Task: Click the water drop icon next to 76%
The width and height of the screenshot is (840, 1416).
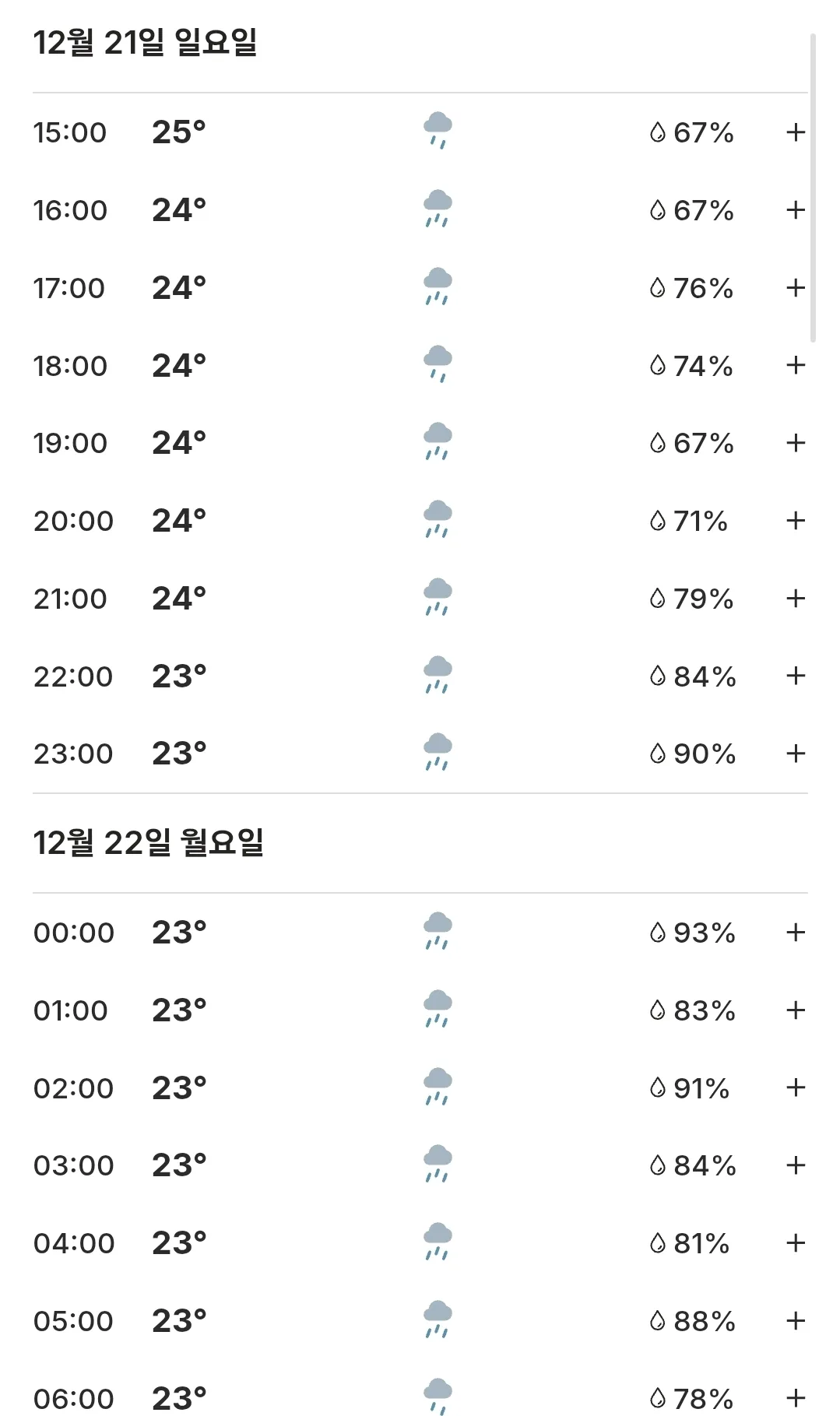Action: click(x=658, y=288)
